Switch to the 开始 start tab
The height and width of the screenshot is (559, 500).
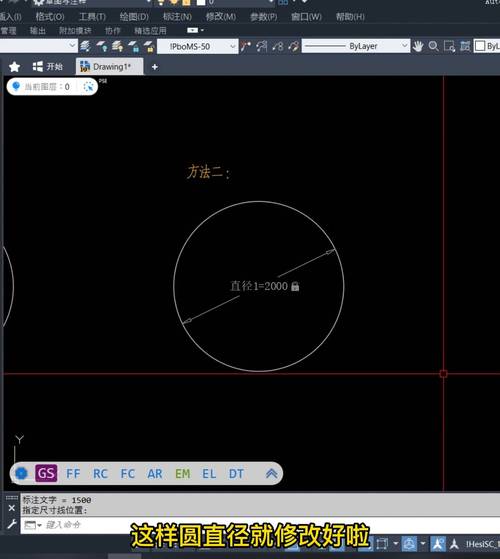tap(47, 67)
